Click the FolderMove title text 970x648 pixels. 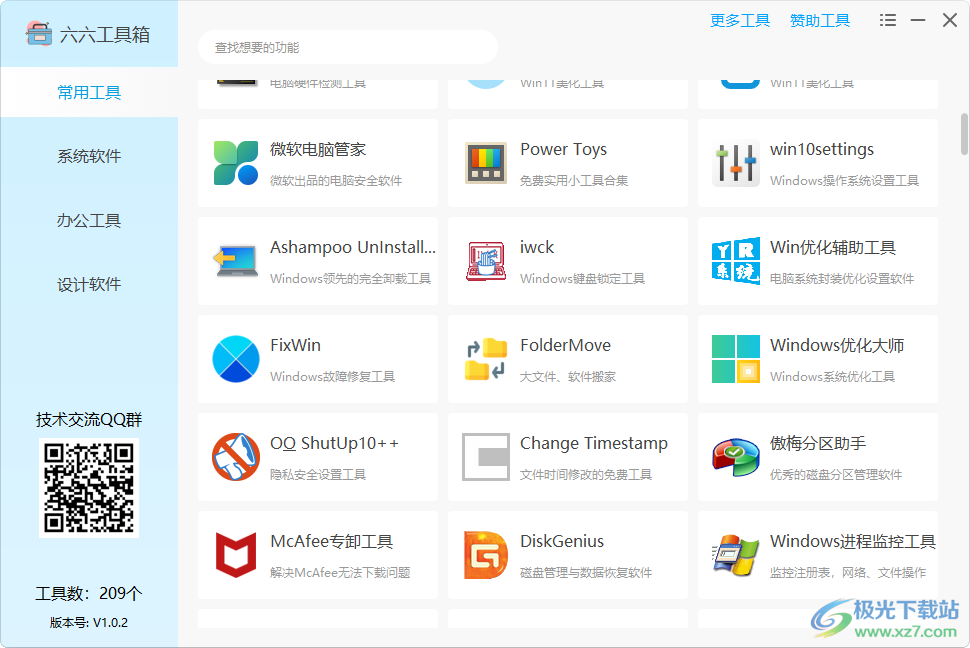point(565,345)
